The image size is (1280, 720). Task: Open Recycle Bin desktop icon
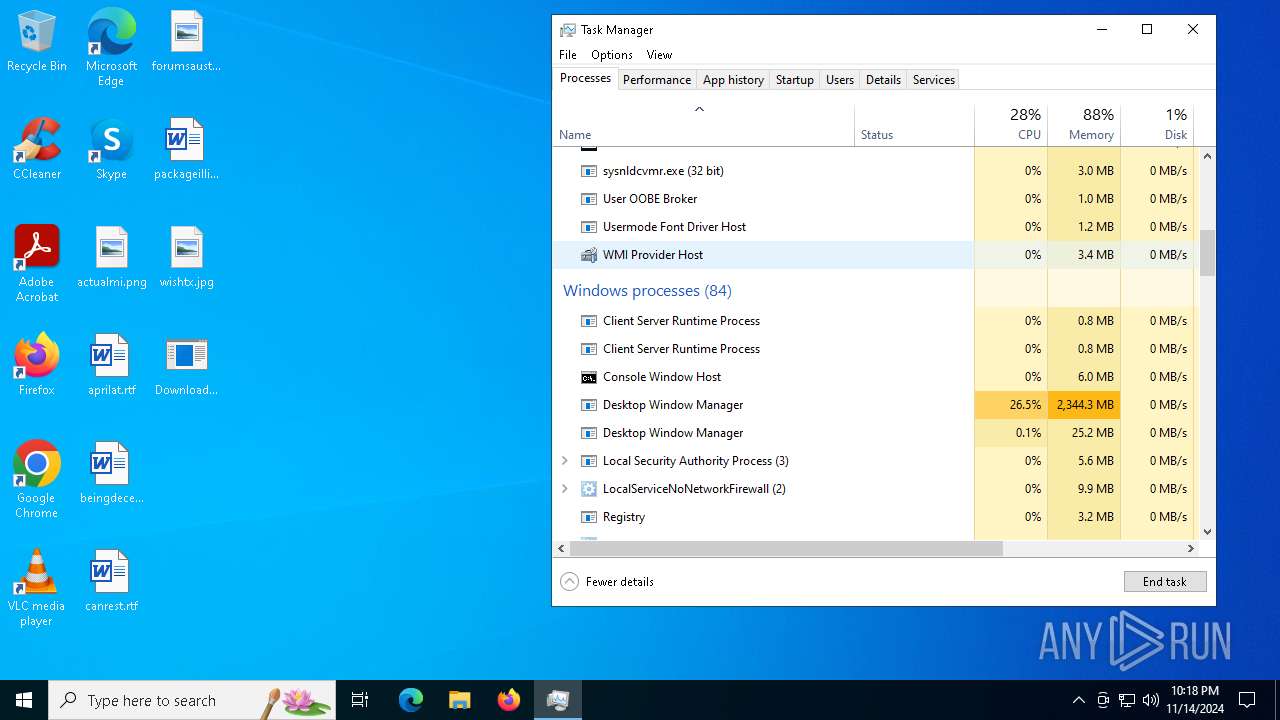37,42
